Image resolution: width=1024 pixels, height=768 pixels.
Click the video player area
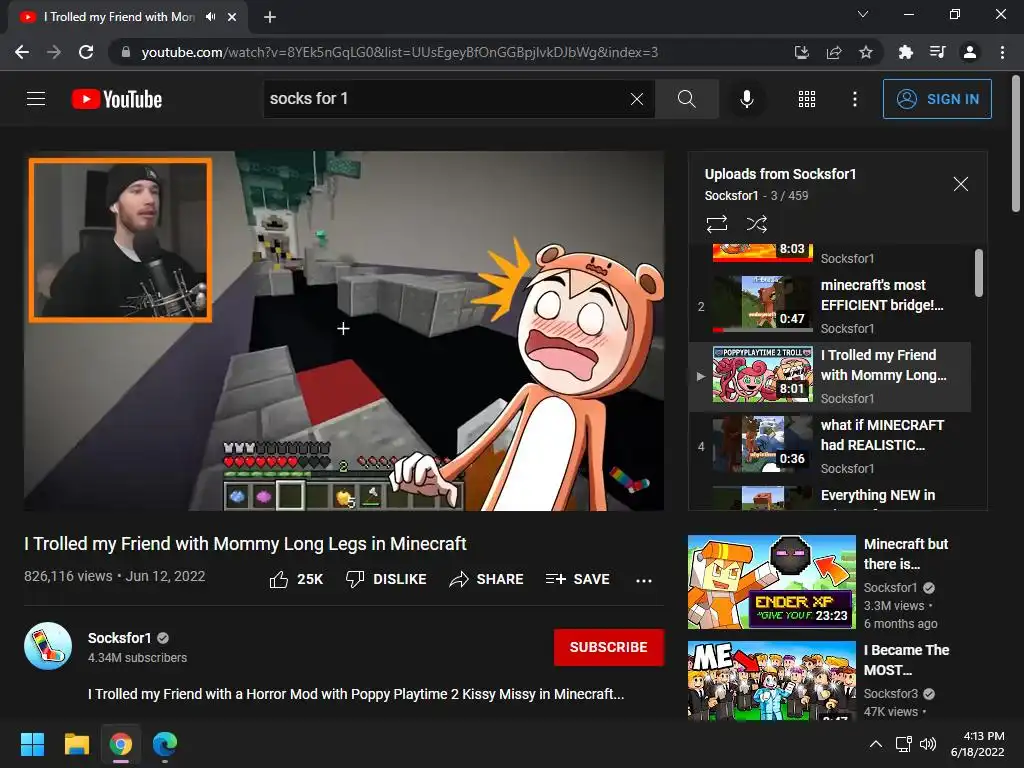coord(344,331)
